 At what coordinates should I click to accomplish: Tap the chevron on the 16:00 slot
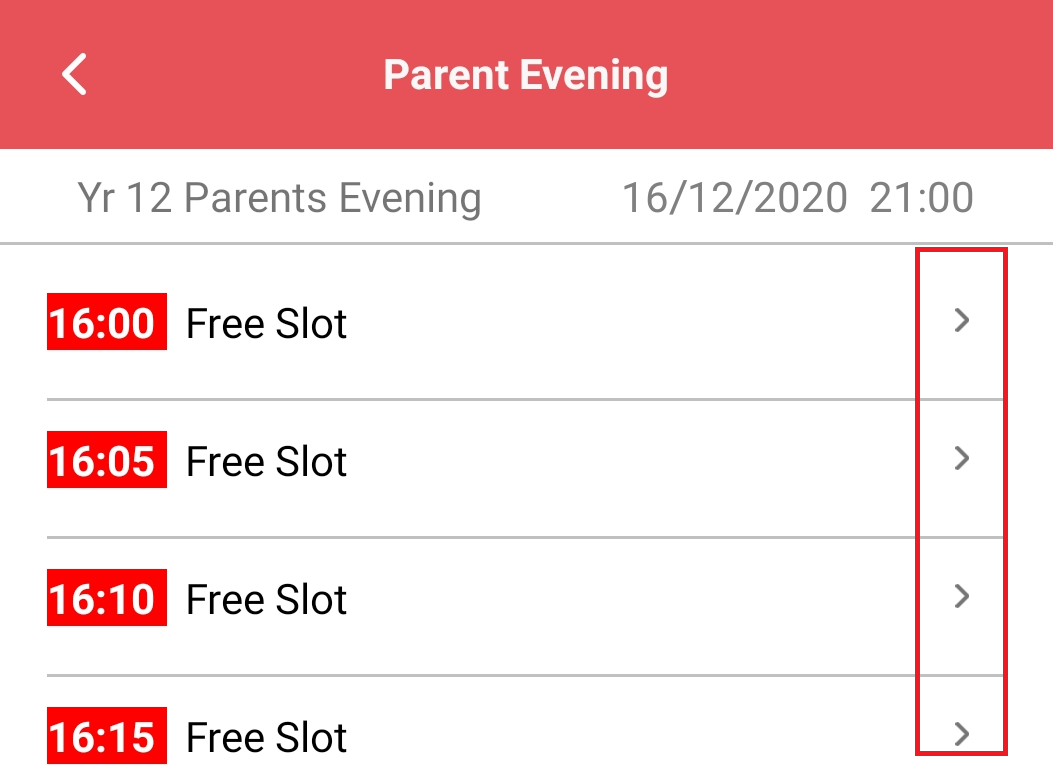(x=960, y=321)
